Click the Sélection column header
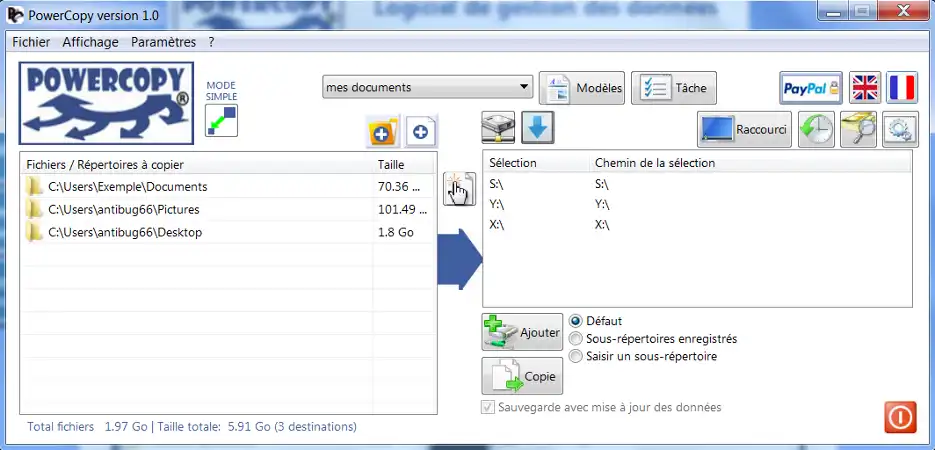Image resolution: width=935 pixels, height=450 pixels. click(535, 163)
